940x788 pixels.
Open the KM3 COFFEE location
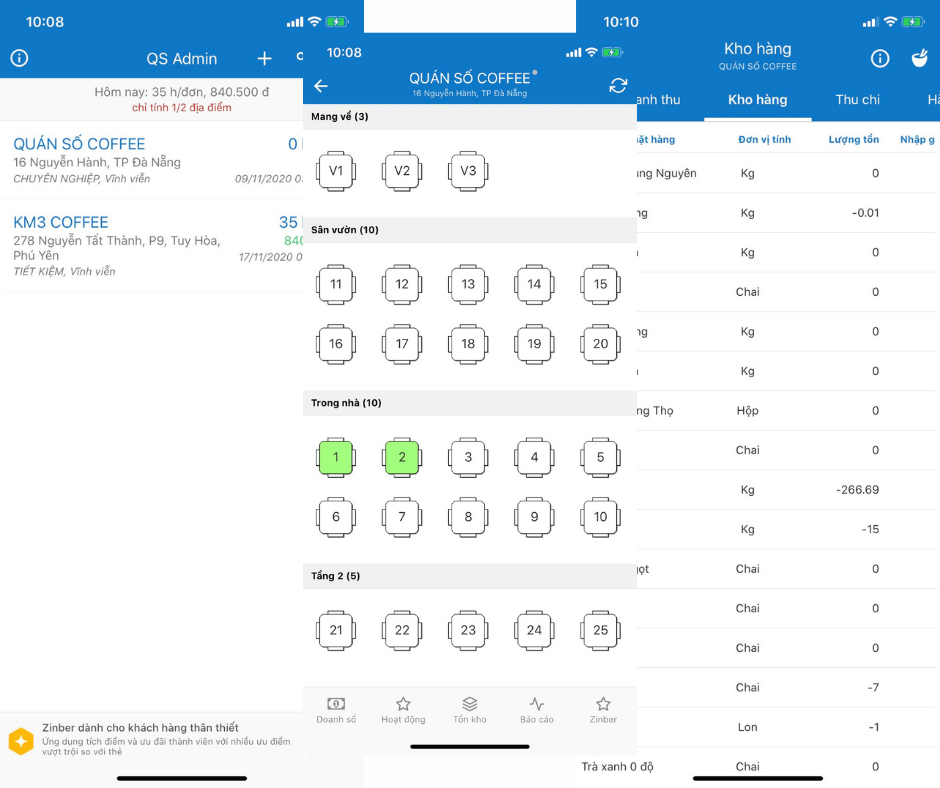(x=153, y=245)
